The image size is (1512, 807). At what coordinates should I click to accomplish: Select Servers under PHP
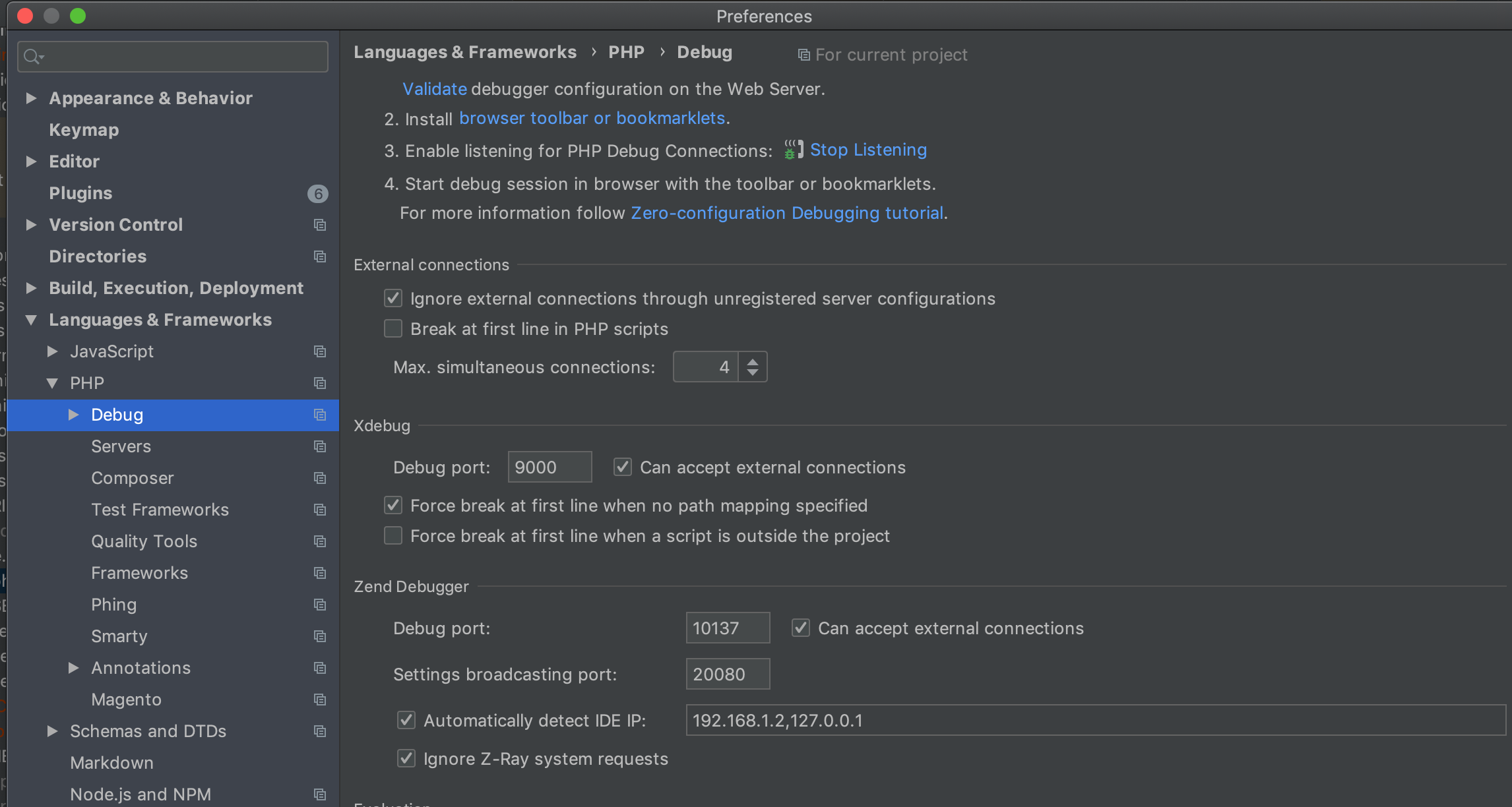click(121, 446)
